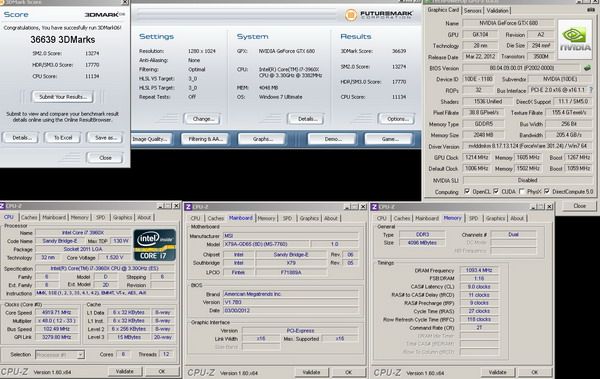Switch to the Validation tab in GPU-Z

497,11
